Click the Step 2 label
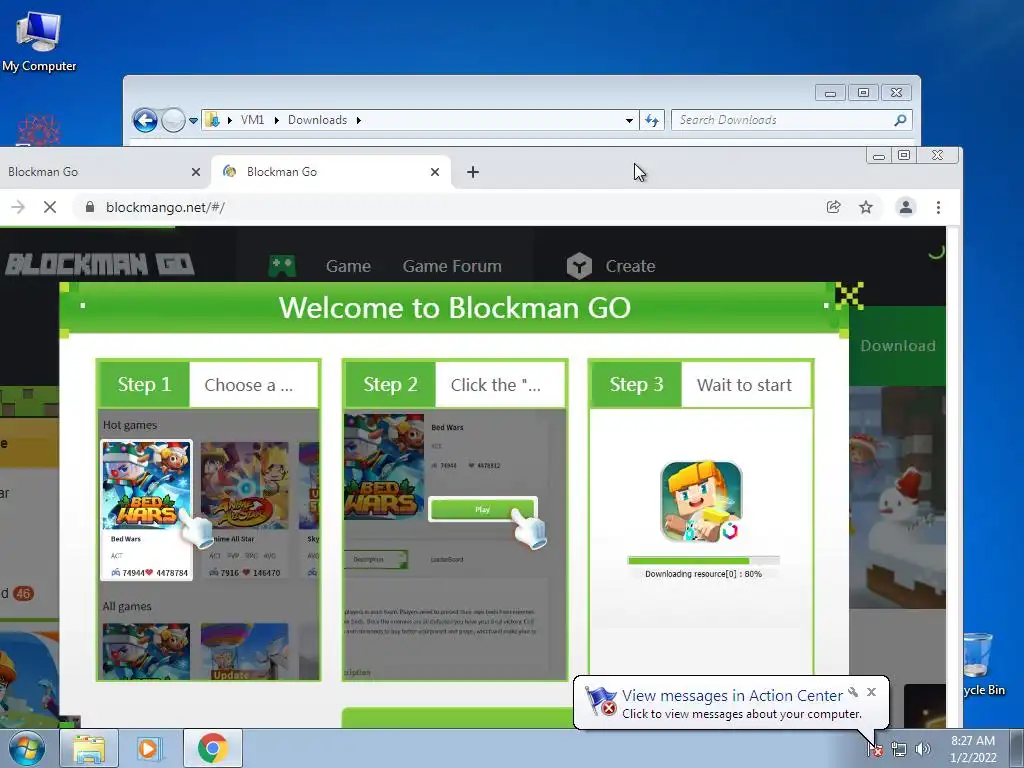 pyautogui.click(x=391, y=385)
